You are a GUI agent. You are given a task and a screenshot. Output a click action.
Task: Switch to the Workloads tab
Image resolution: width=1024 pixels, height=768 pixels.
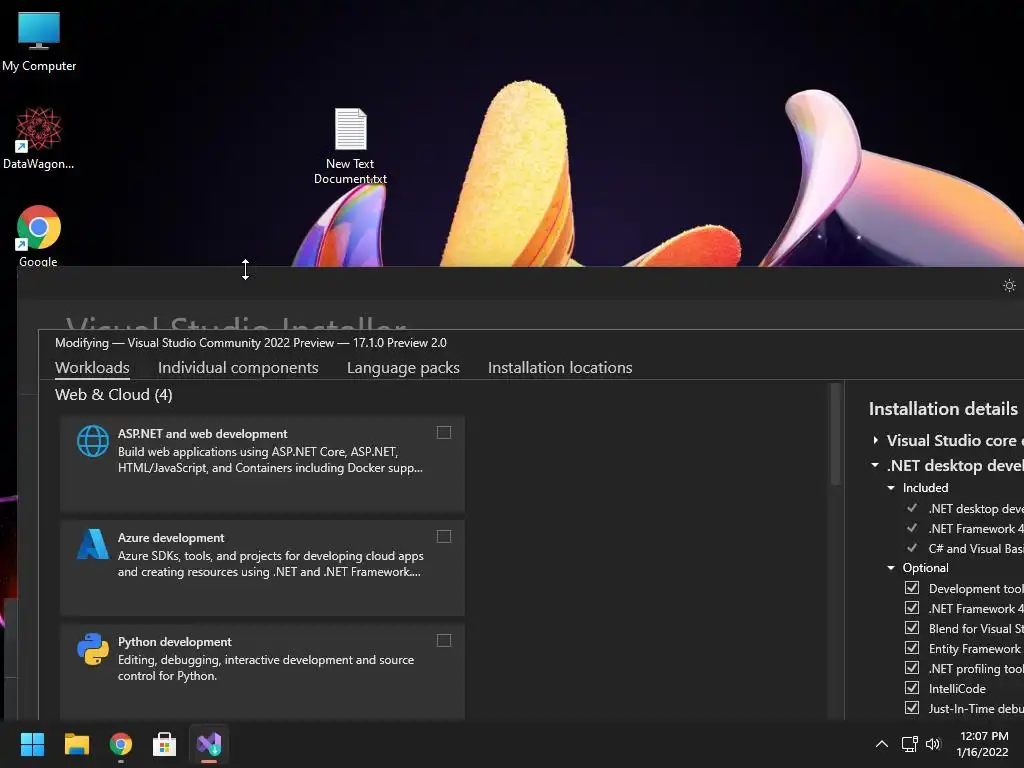click(x=92, y=368)
